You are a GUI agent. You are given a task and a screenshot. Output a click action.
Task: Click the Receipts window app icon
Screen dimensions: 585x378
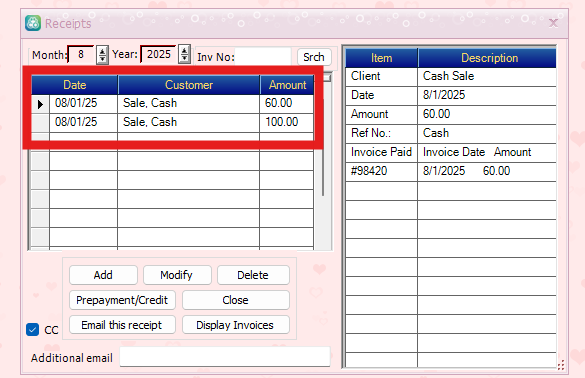pyautogui.click(x=33, y=23)
